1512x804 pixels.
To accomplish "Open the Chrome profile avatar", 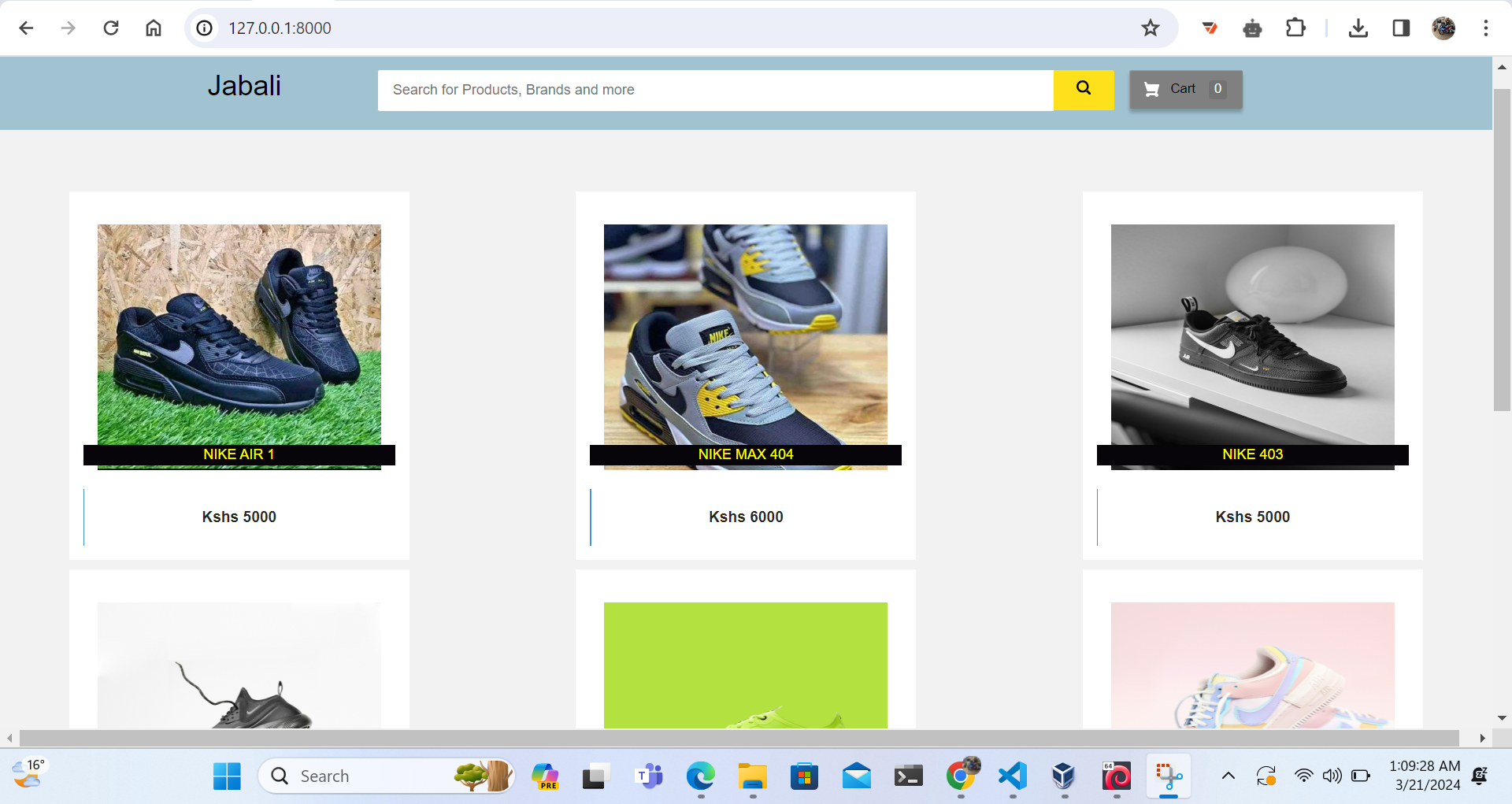I will 1443,28.
